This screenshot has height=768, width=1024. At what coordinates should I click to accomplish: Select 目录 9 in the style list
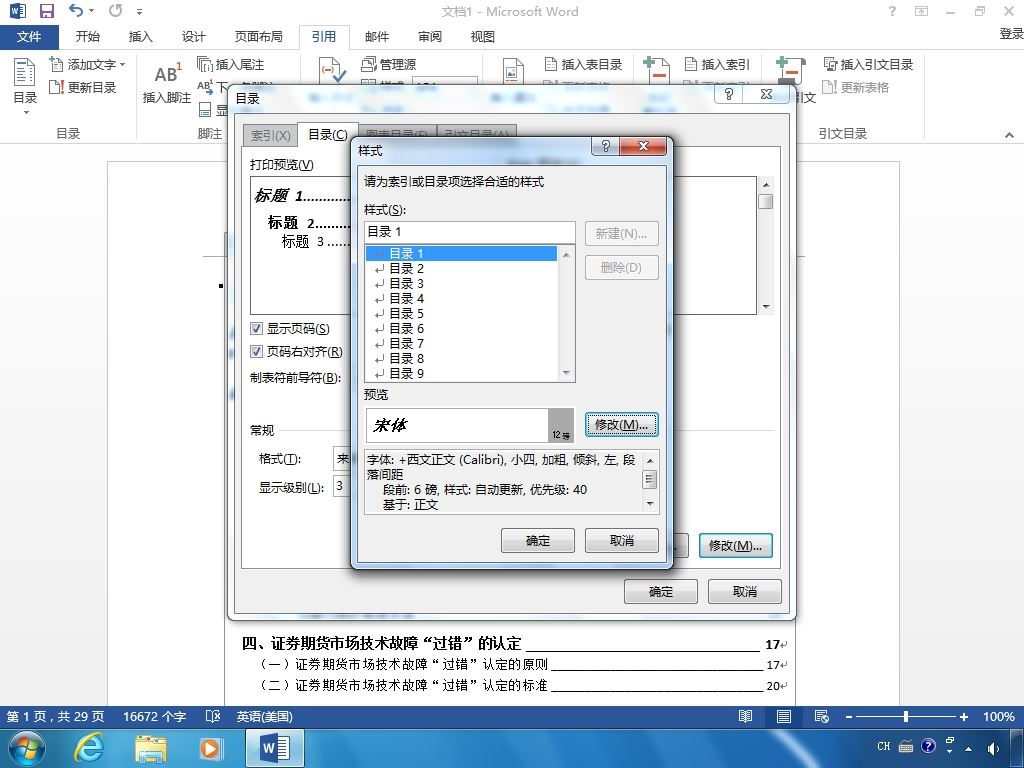[461, 374]
